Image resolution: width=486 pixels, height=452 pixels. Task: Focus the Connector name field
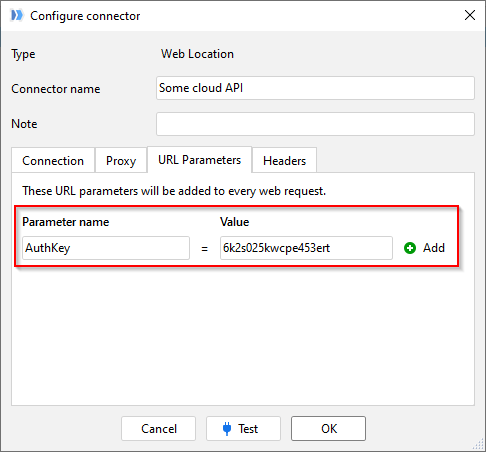pyautogui.click(x=315, y=88)
